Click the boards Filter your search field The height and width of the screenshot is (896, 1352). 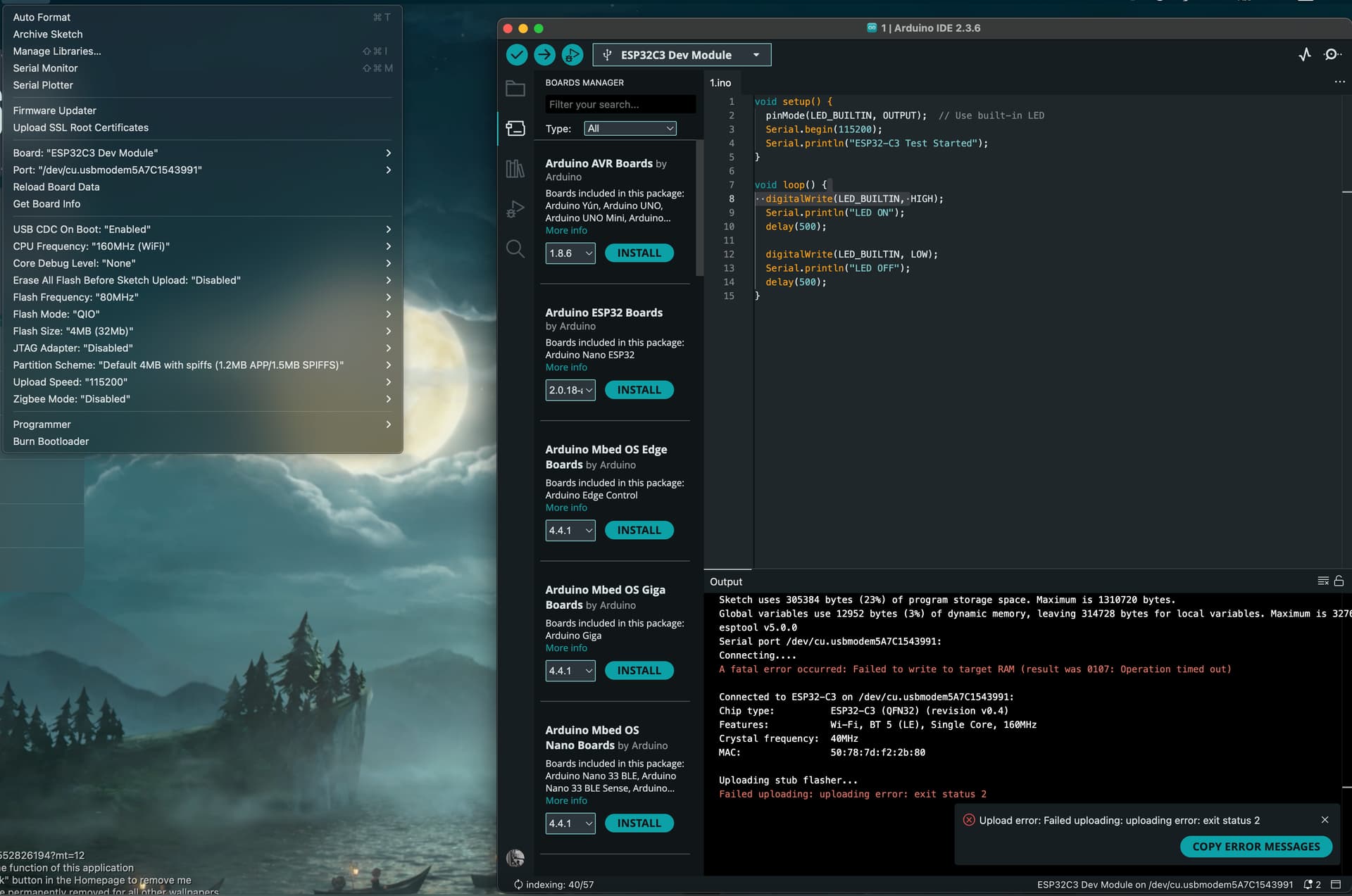(620, 105)
